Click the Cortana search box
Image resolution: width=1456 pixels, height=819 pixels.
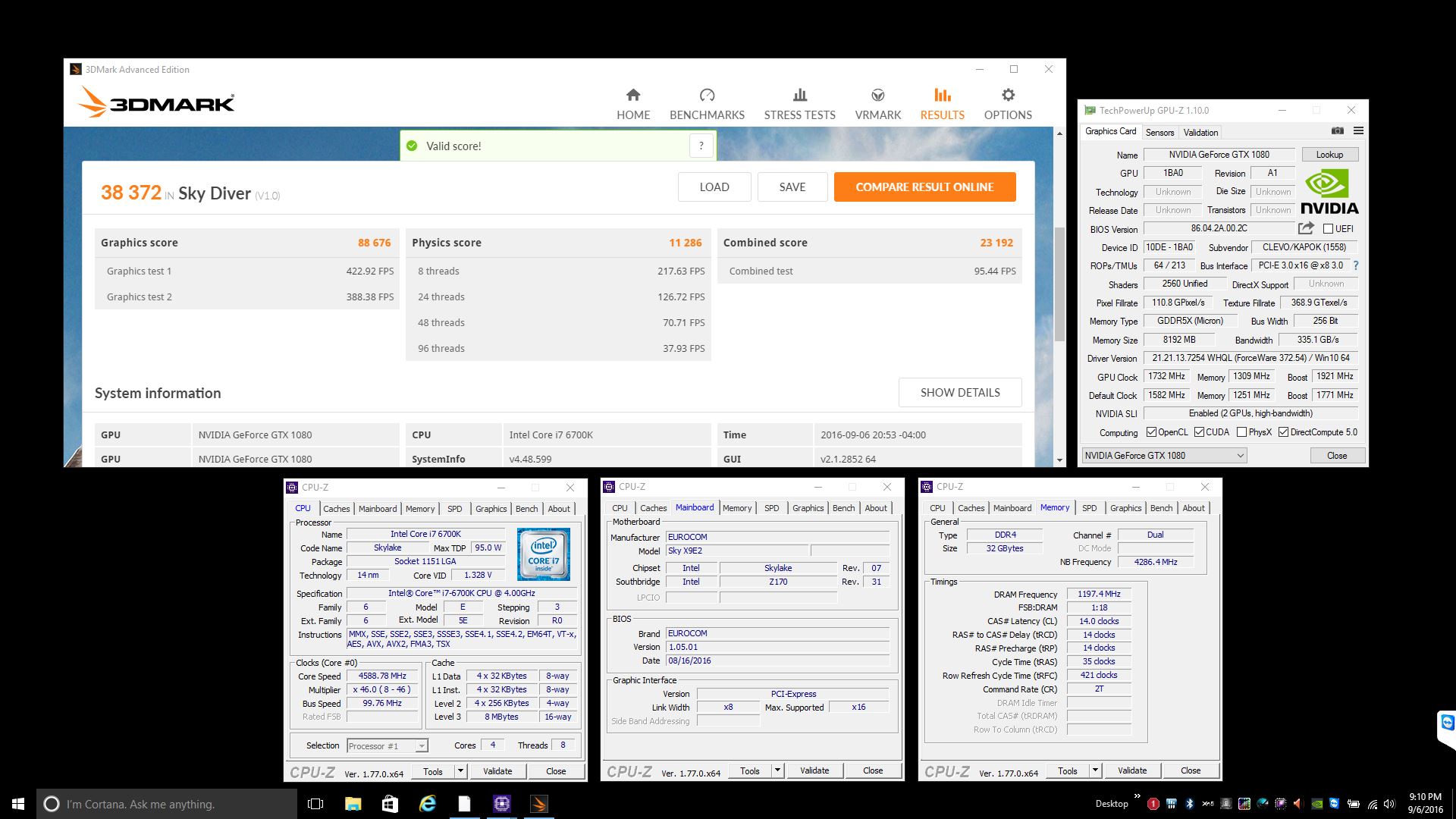167,804
